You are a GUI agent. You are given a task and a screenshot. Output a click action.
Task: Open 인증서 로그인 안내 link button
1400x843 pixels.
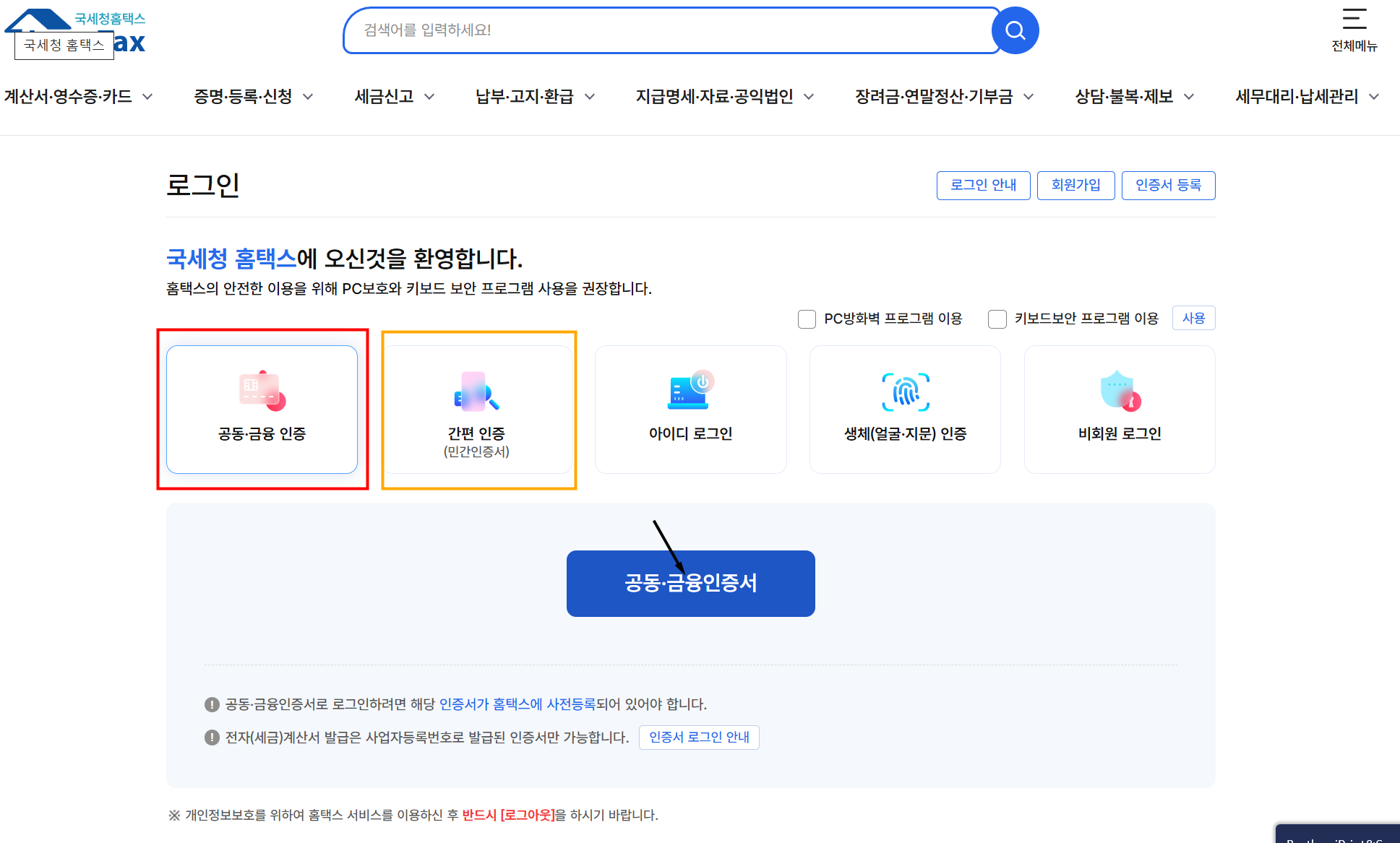tap(698, 737)
